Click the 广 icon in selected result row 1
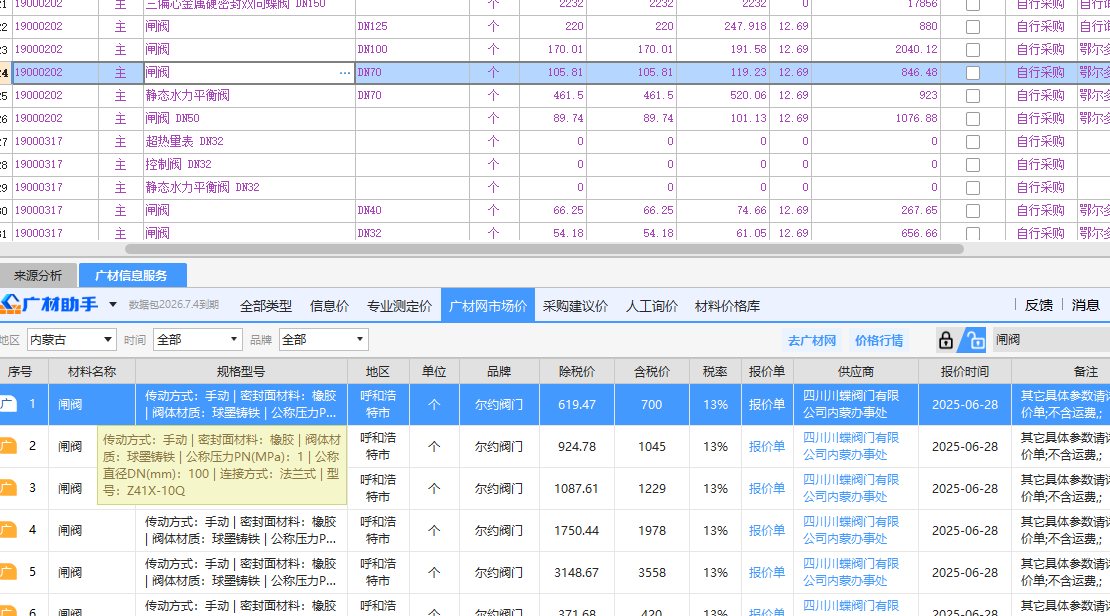This screenshot has height=616, width=1110. tap(8, 404)
